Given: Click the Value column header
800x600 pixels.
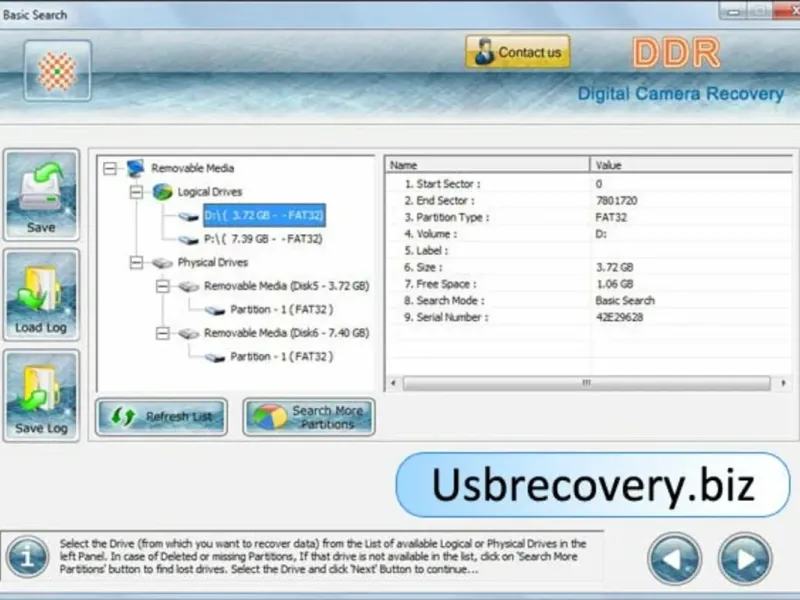Looking at the screenshot, I should pyautogui.click(x=691, y=165).
